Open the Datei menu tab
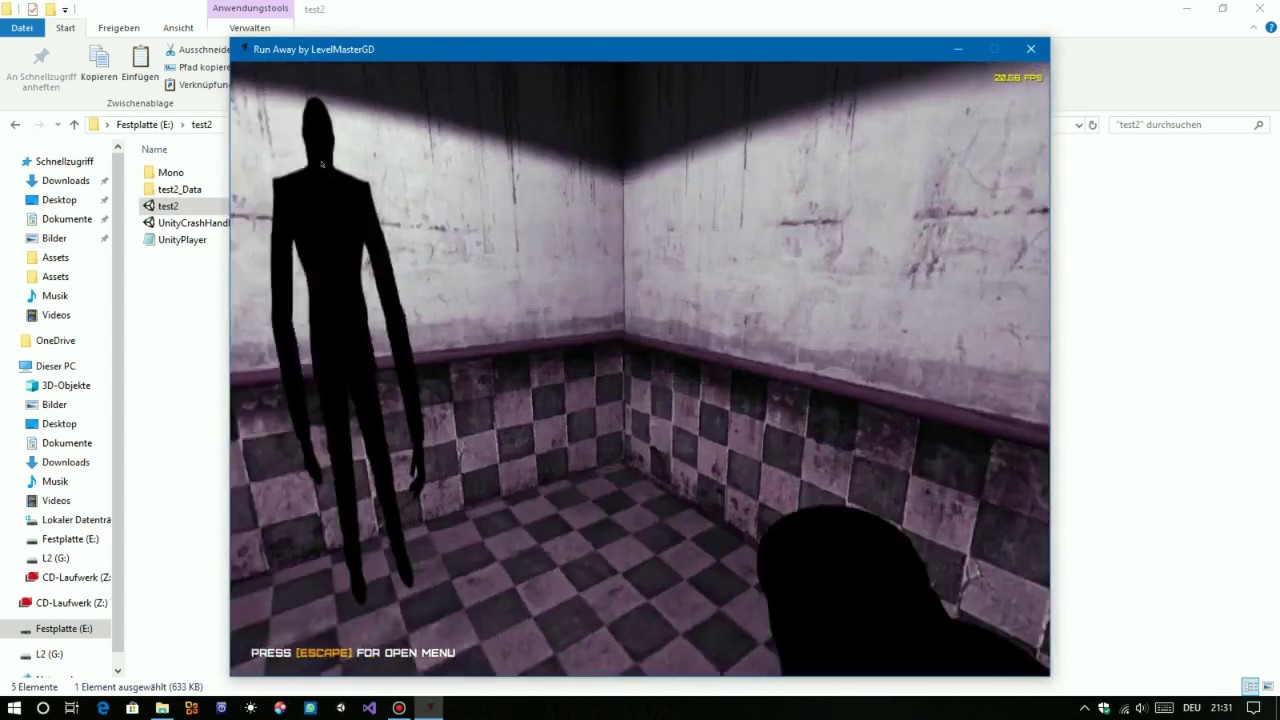The image size is (1280, 720). coord(22,28)
